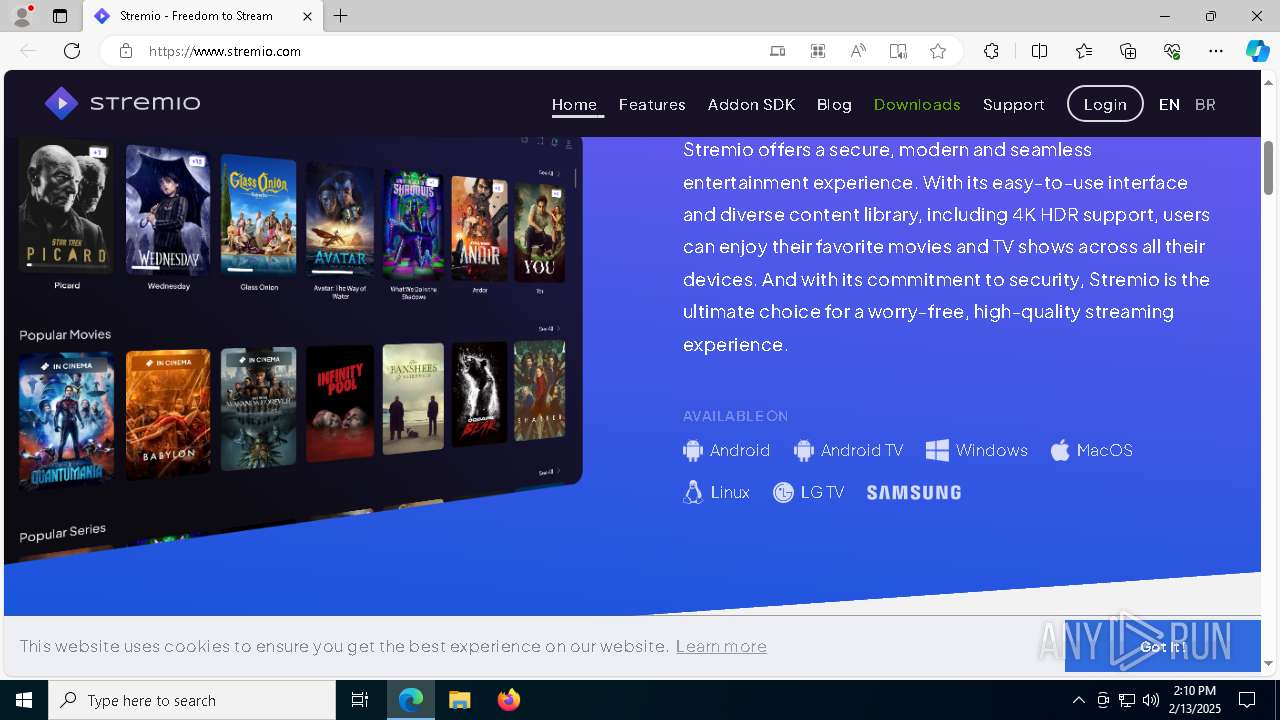Image resolution: width=1280 pixels, height=720 pixels.
Task: Open the volume control in tray
Action: (x=1151, y=700)
